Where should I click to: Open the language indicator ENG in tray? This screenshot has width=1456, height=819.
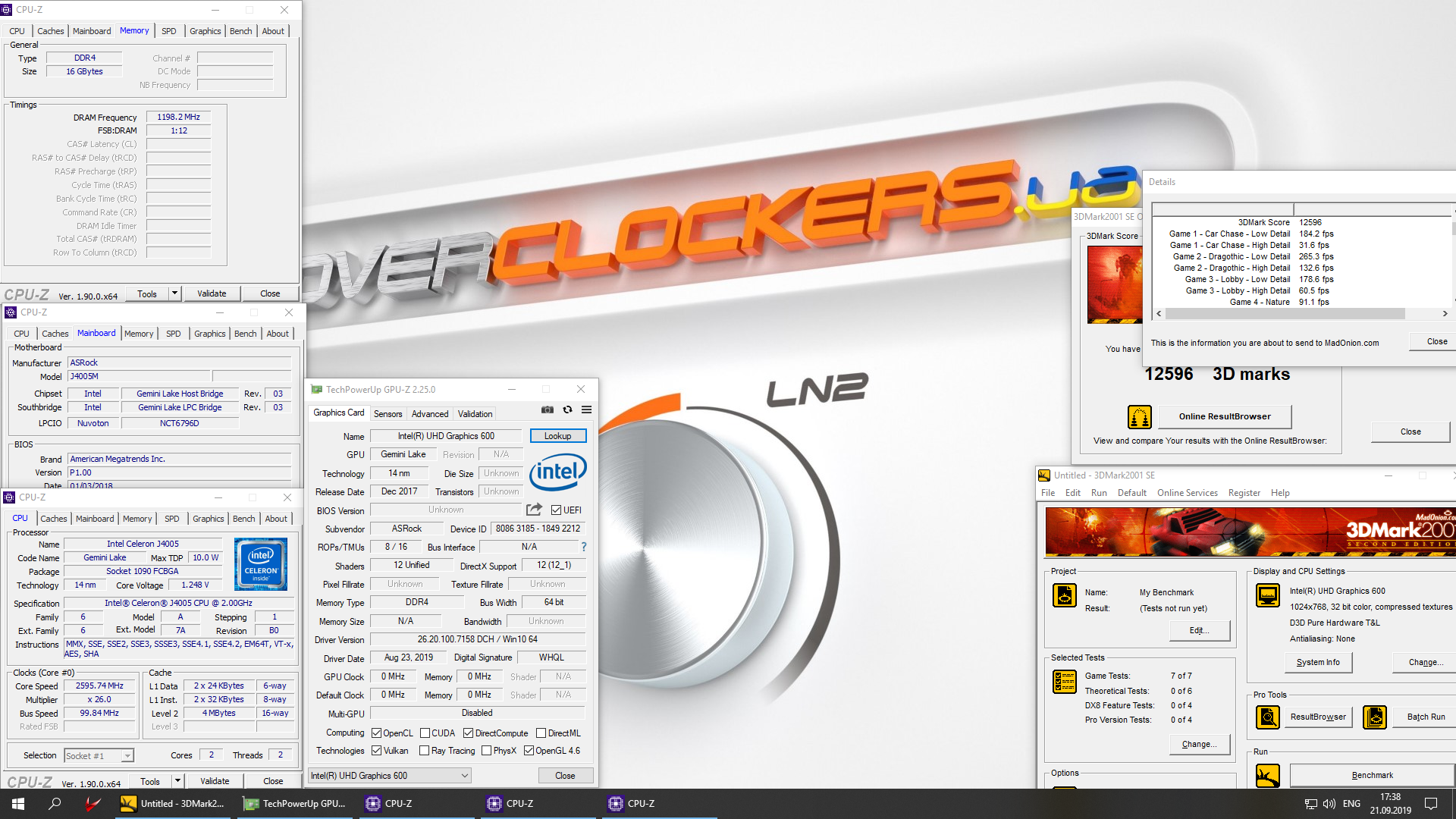1351,804
